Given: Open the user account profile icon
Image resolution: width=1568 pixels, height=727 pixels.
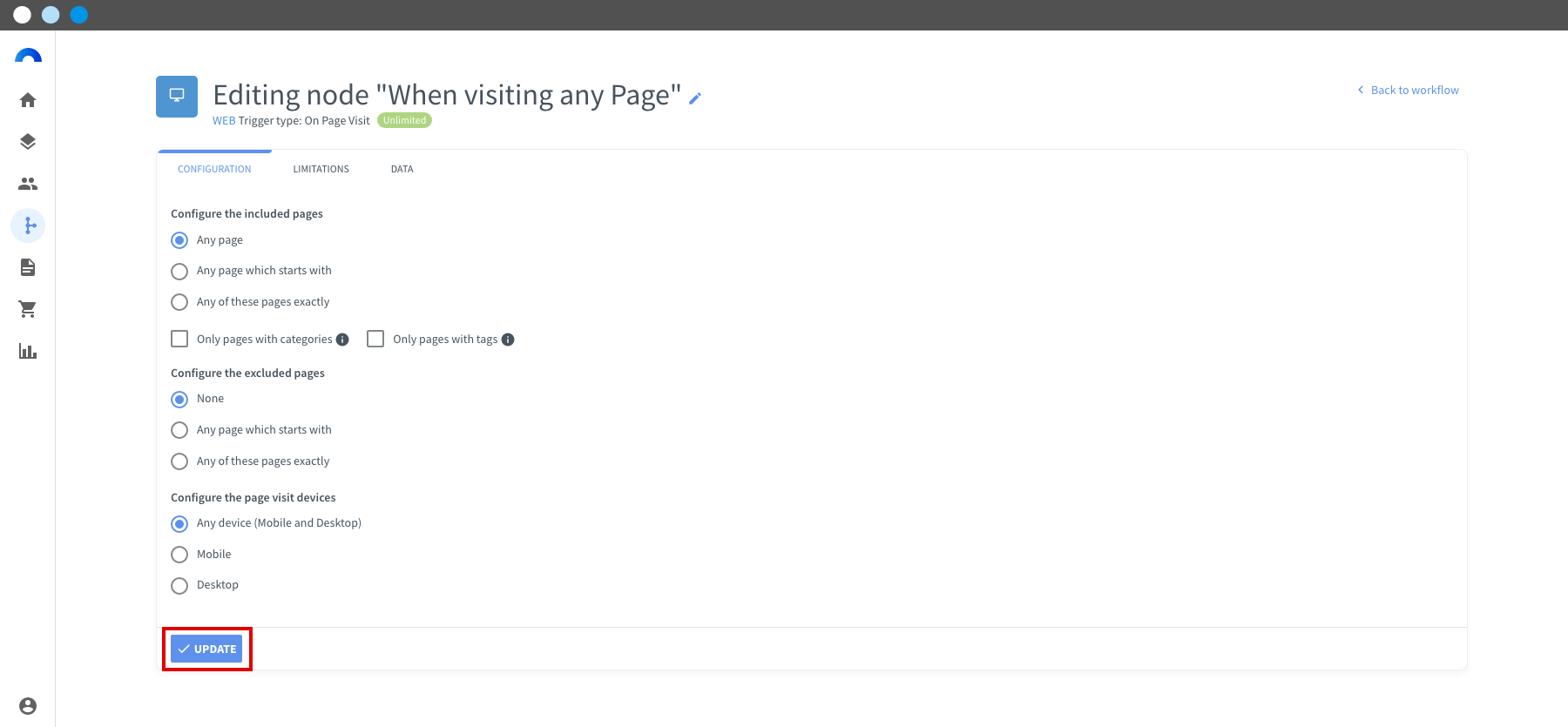Looking at the screenshot, I should click(28, 706).
